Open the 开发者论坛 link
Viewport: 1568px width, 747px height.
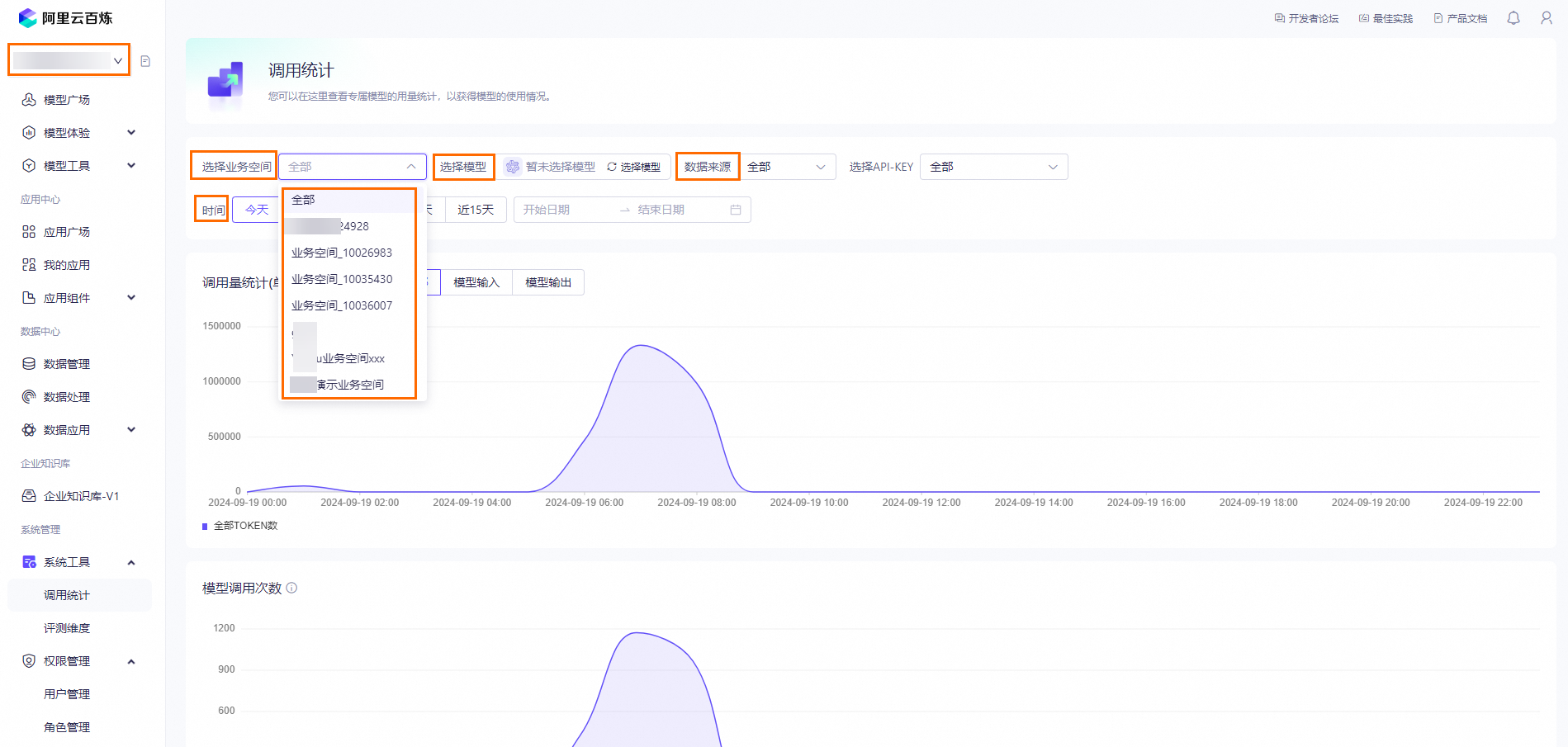click(x=1306, y=18)
